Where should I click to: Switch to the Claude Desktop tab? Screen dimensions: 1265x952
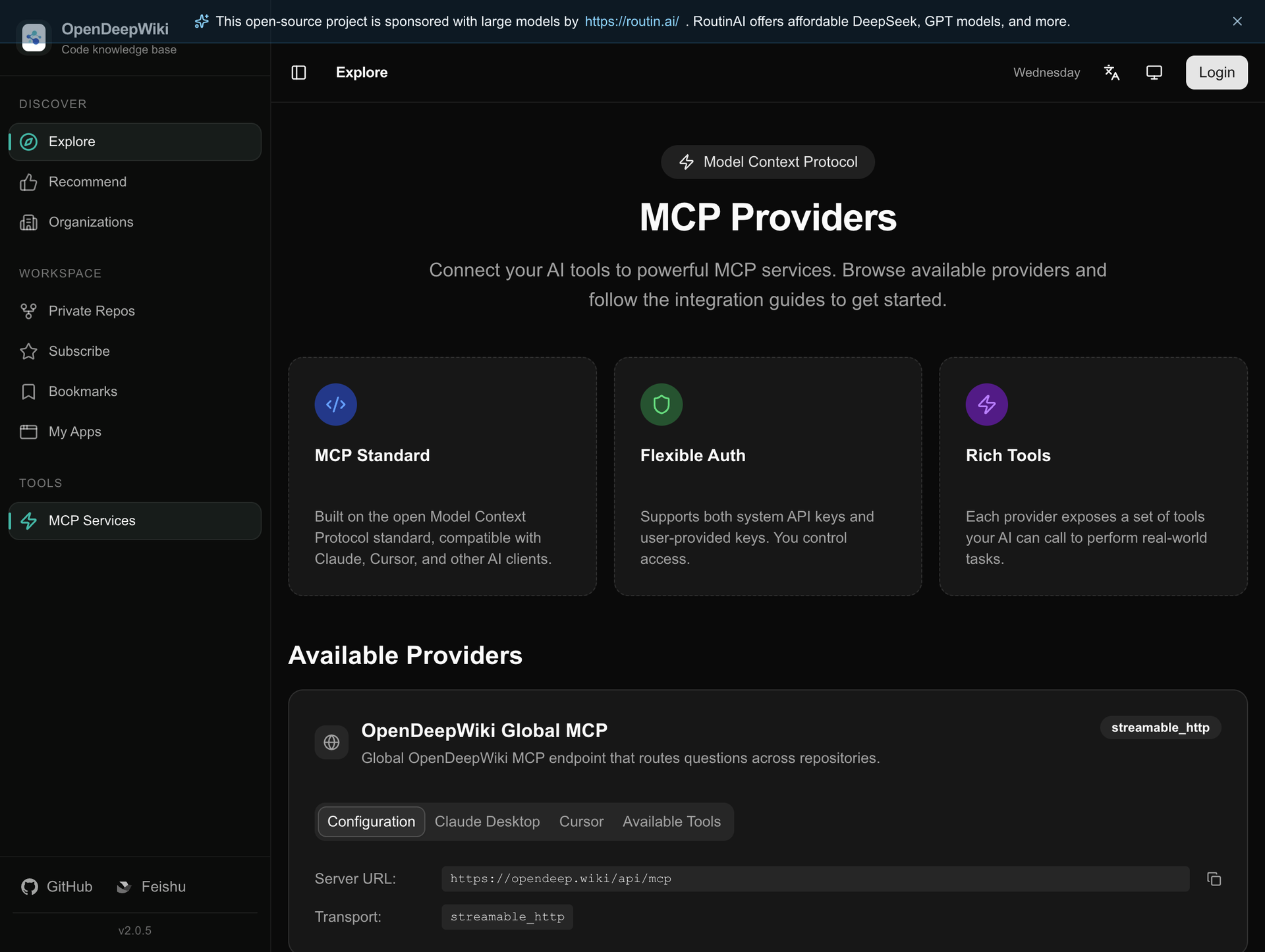[x=487, y=822]
